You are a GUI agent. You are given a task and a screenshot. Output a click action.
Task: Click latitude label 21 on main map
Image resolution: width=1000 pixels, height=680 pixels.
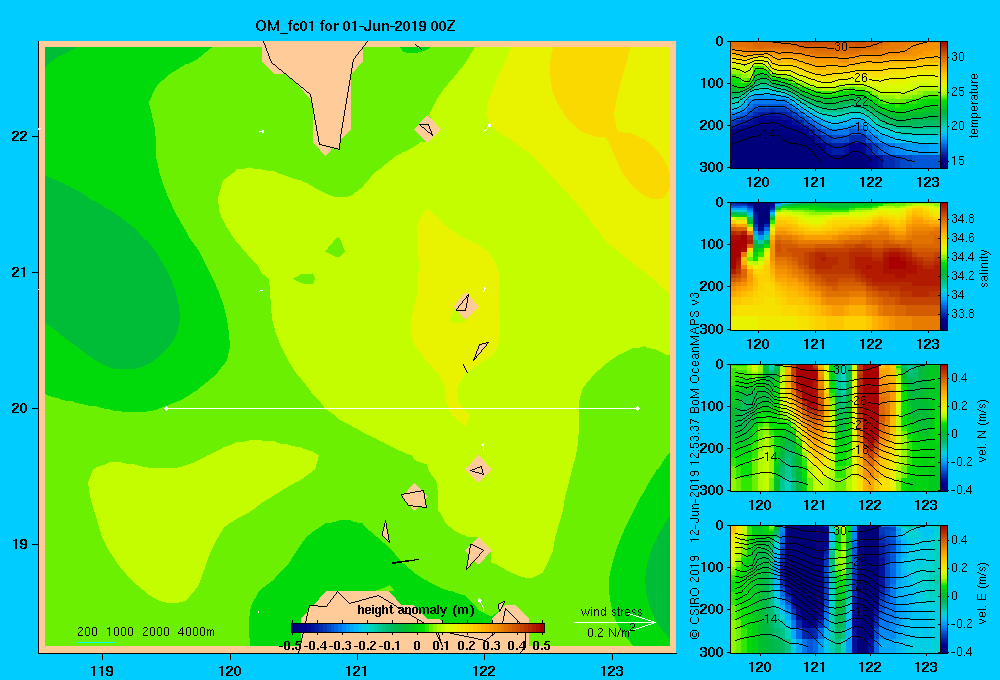click(x=19, y=272)
